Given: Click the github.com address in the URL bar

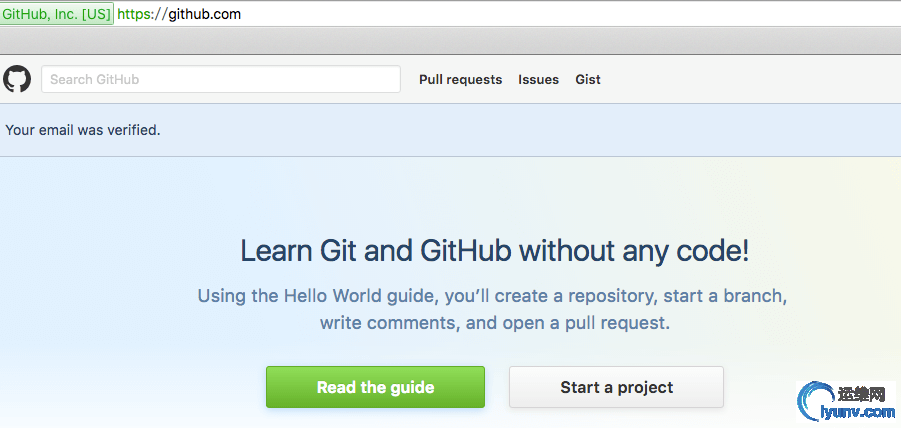Looking at the screenshot, I should (x=205, y=14).
